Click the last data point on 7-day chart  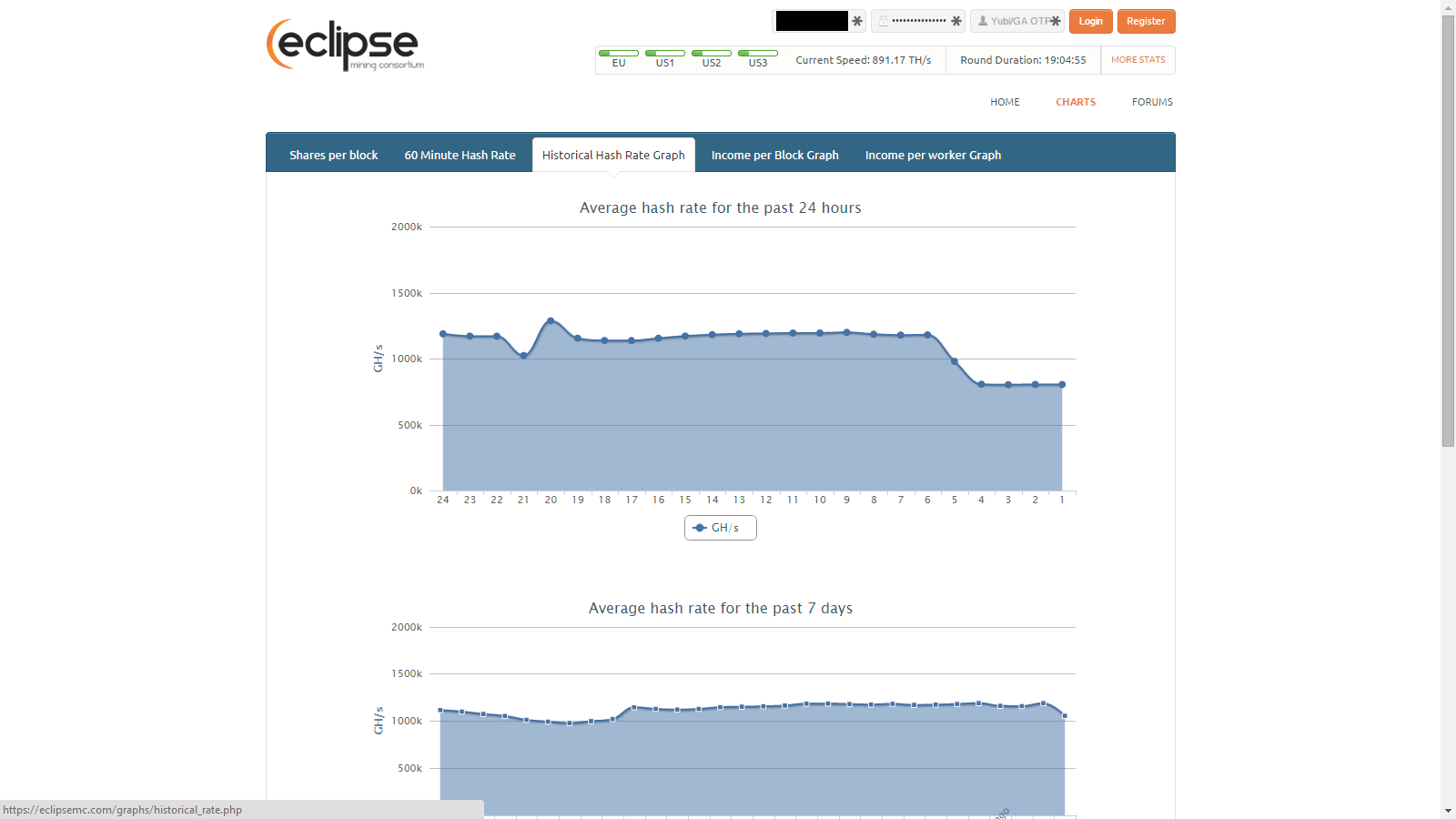[1065, 716]
